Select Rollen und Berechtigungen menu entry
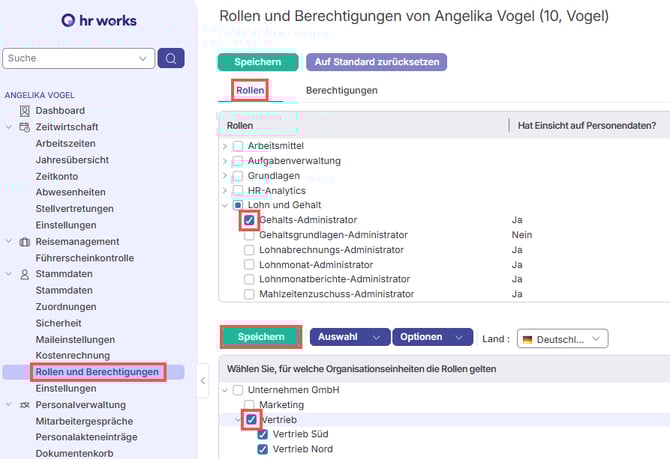Image resolution: width=670 pixels, height=459 pixels. [x=94, y=372]
